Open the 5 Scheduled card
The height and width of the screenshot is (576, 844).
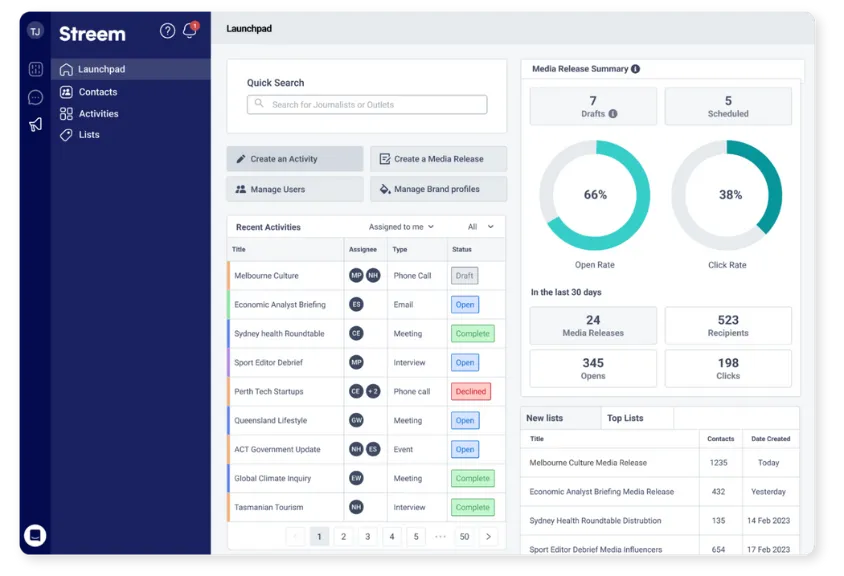(x=728, y=107)
